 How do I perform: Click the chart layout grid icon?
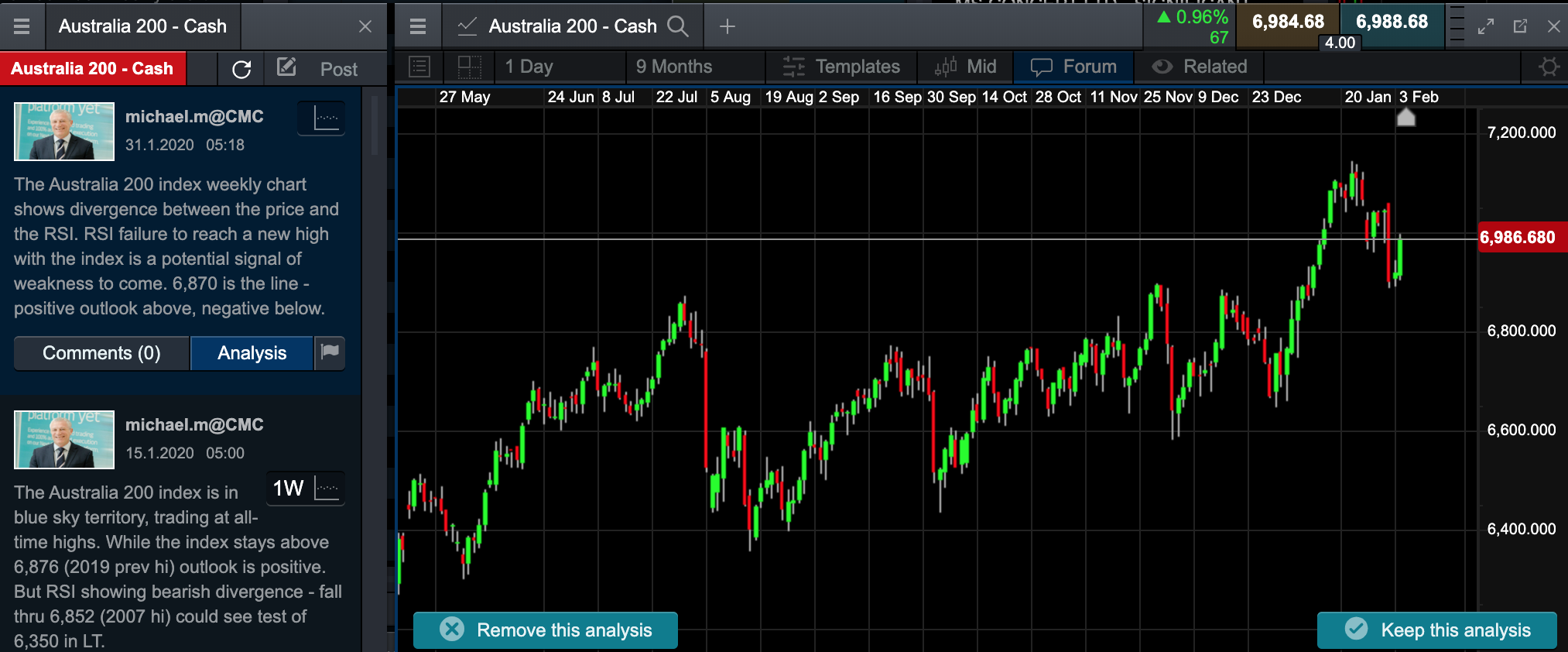click(x=469, y=67)
